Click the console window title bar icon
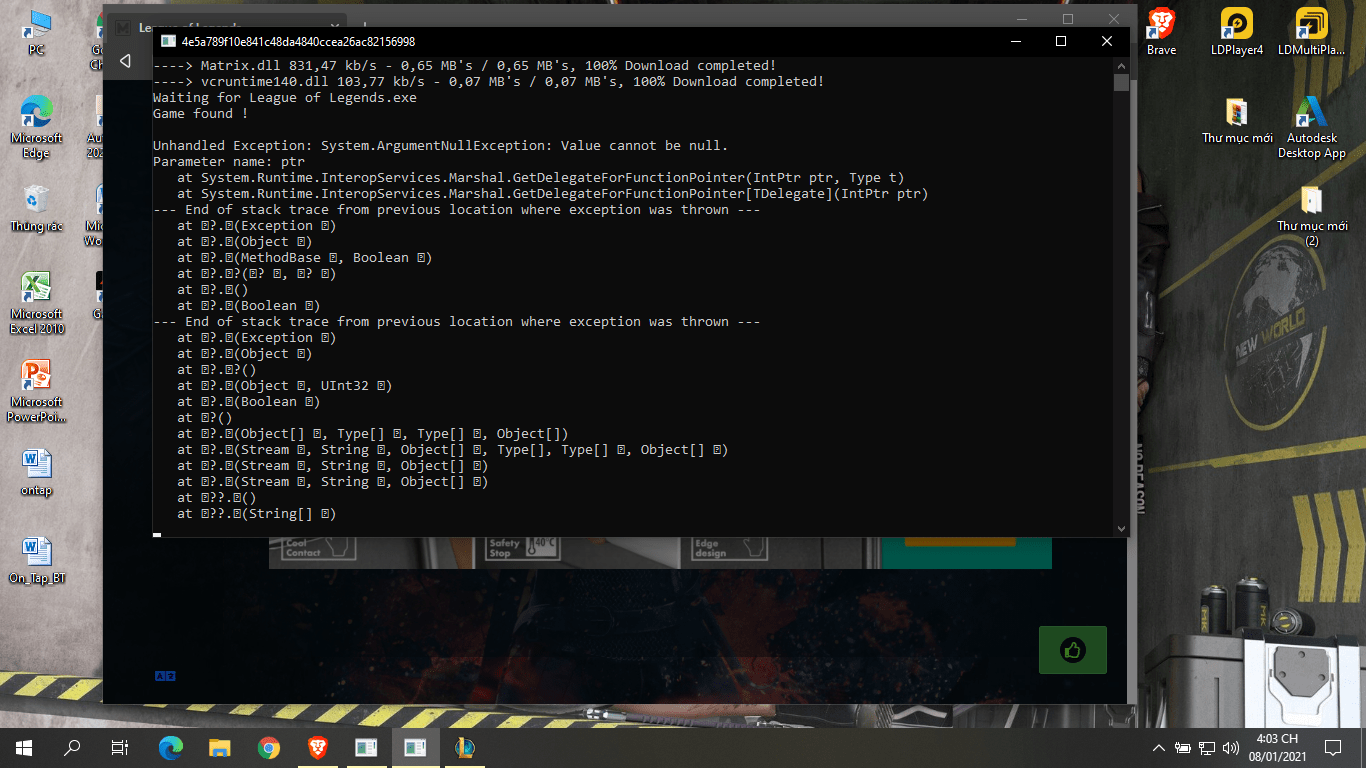1366x768 pixels. point(167,41)
